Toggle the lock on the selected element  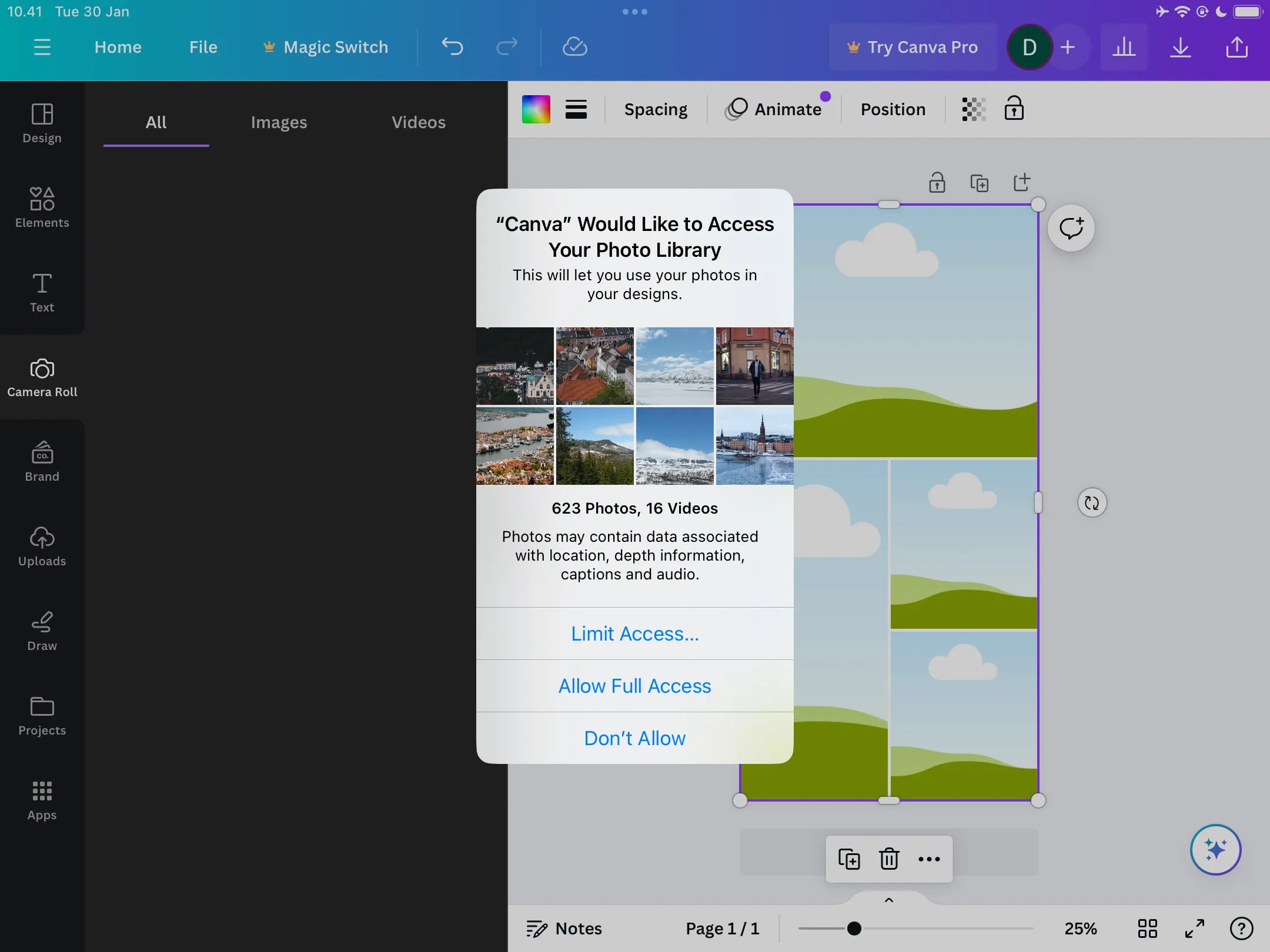click(x=1014, y=109)
